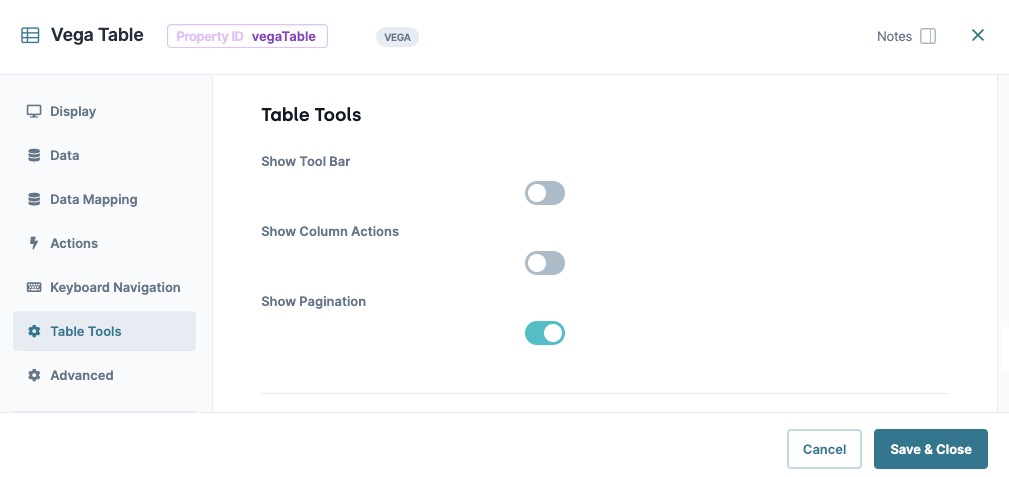Viewport: 1009px width, 477px height.
Task: Close the Vega Table dialog
Action: click(x=977, y=35)
